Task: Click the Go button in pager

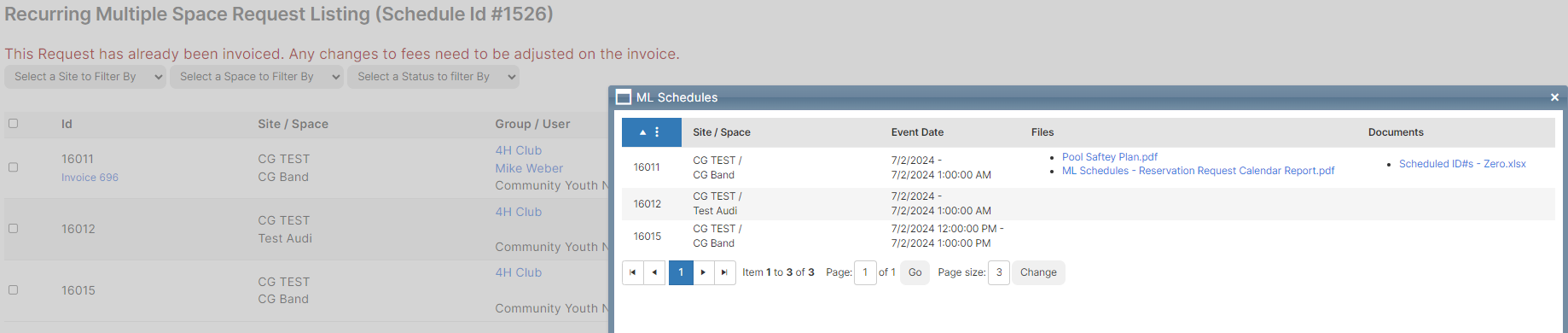Action: point(915,272)
